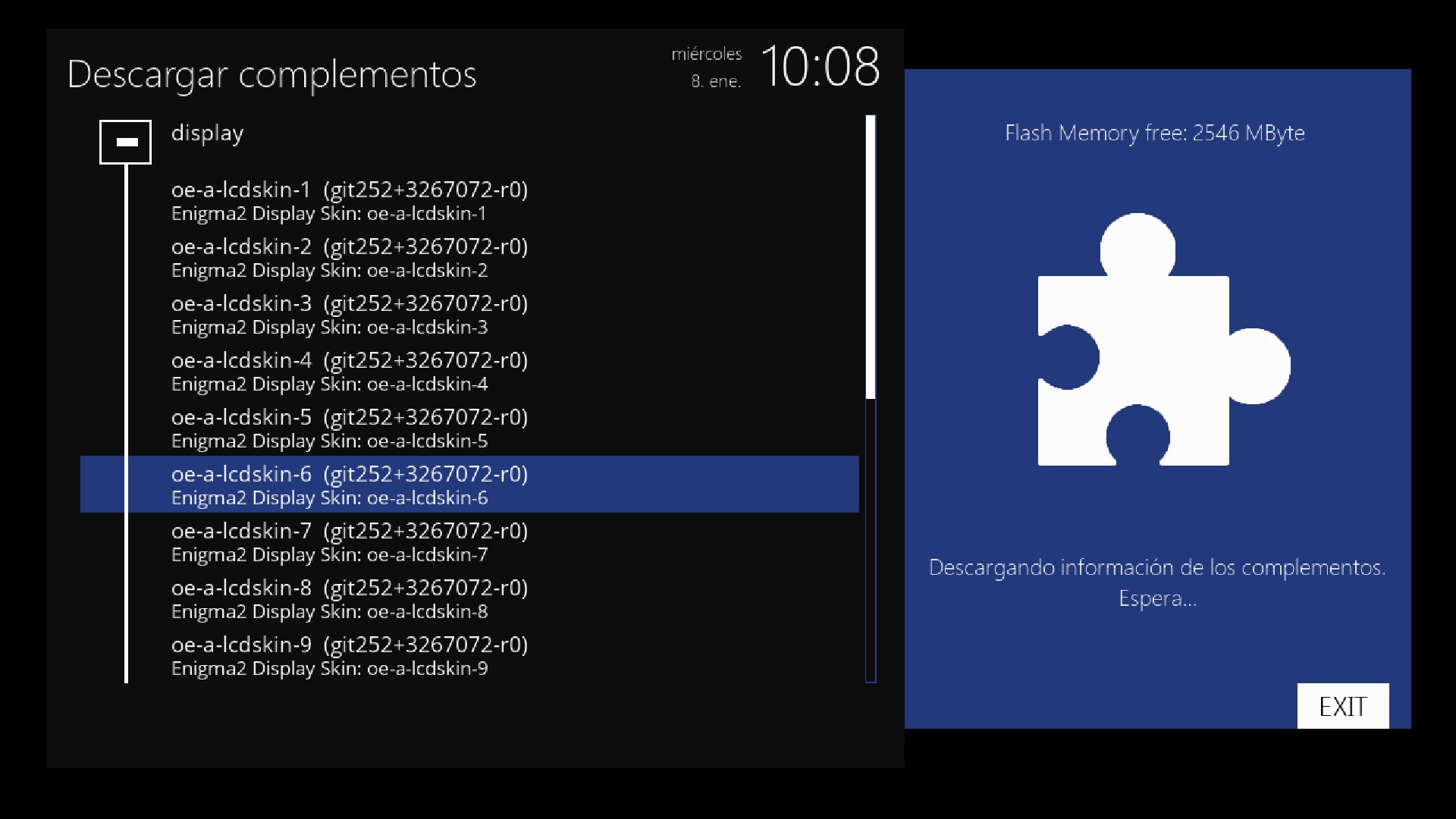This screenshot has width=1456, height=819.
Task: Choose oe-a-lcdskin-8 display skin
Action: 349,598
